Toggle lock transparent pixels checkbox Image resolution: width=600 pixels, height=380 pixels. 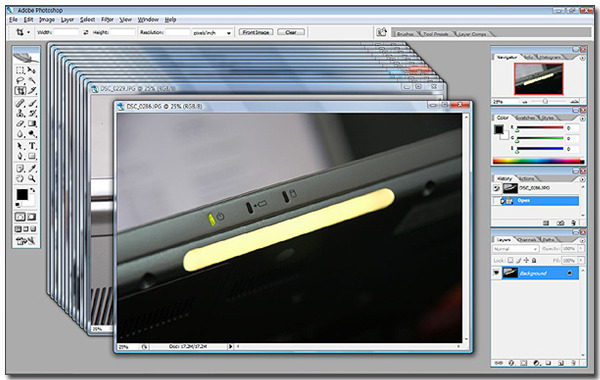point(510,260)
